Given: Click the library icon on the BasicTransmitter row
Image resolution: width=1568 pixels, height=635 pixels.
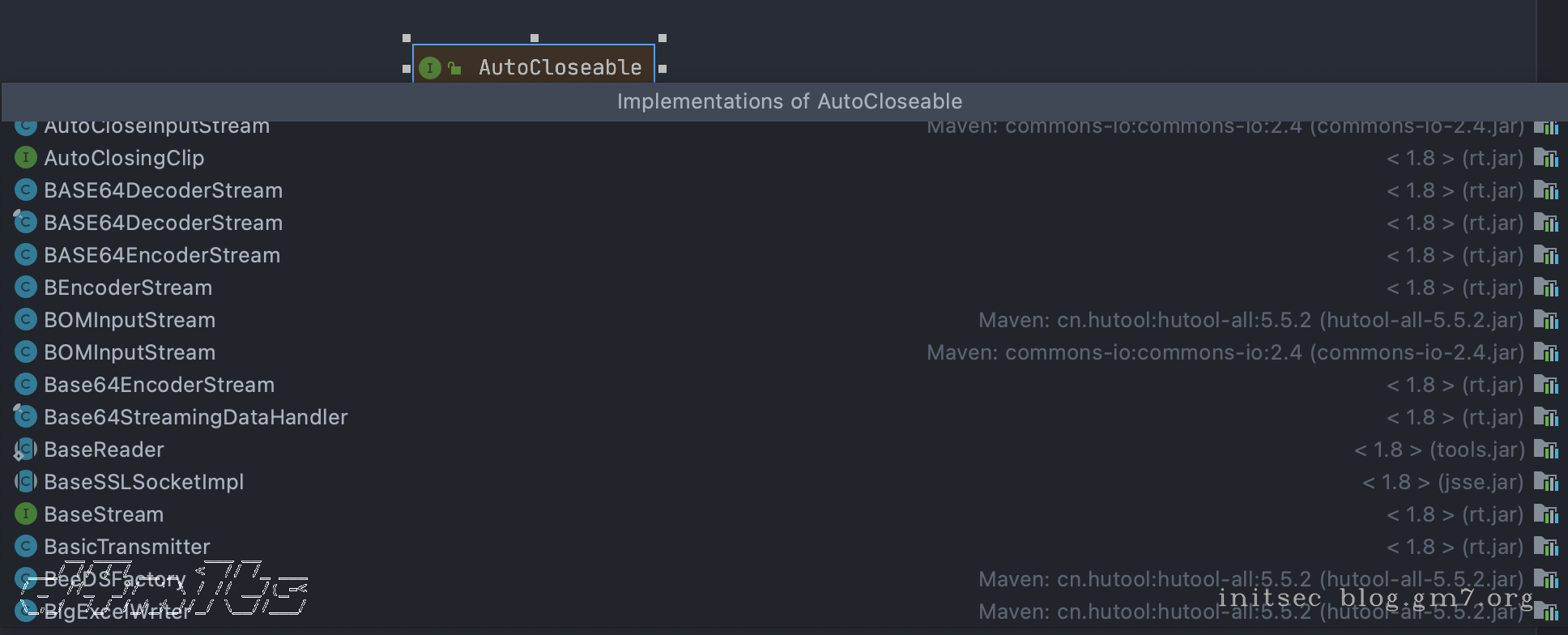Looking at the screenshot, I should [x=1545, y=547].
